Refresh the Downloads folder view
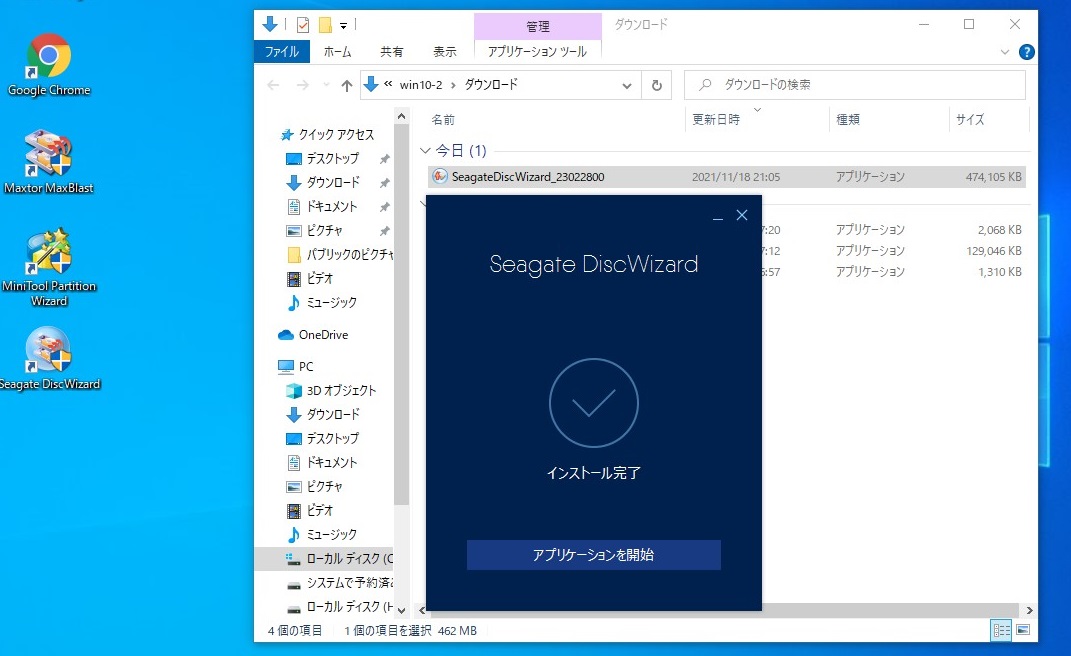The width and height of the screenshot is (1071, 656). tap(656, 85)
